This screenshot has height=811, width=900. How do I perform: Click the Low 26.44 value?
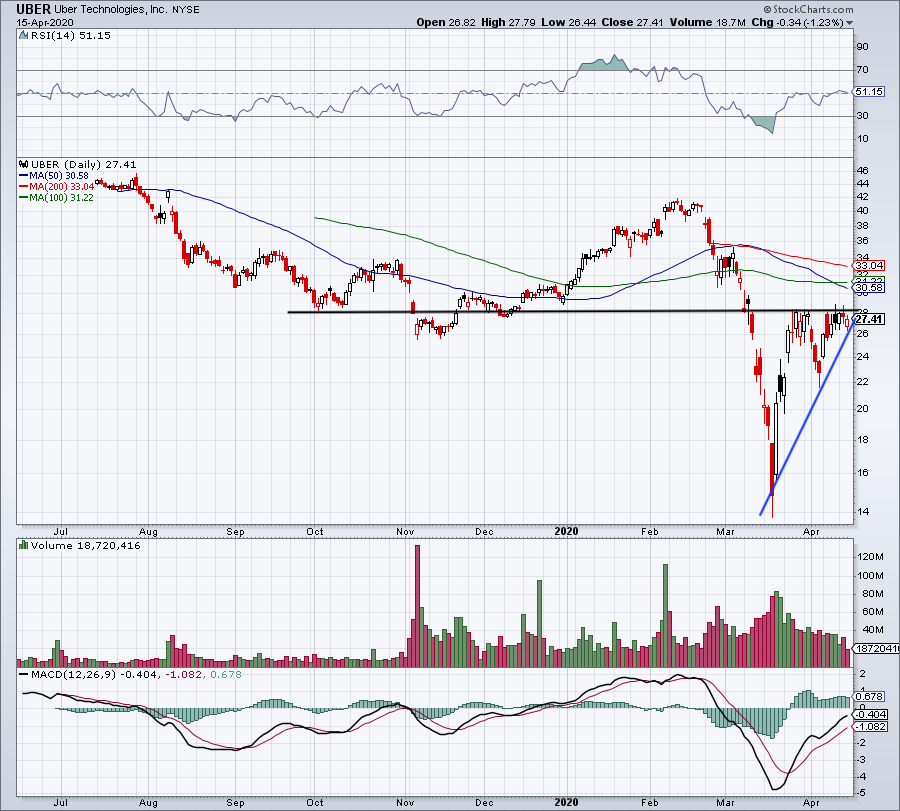569,22
